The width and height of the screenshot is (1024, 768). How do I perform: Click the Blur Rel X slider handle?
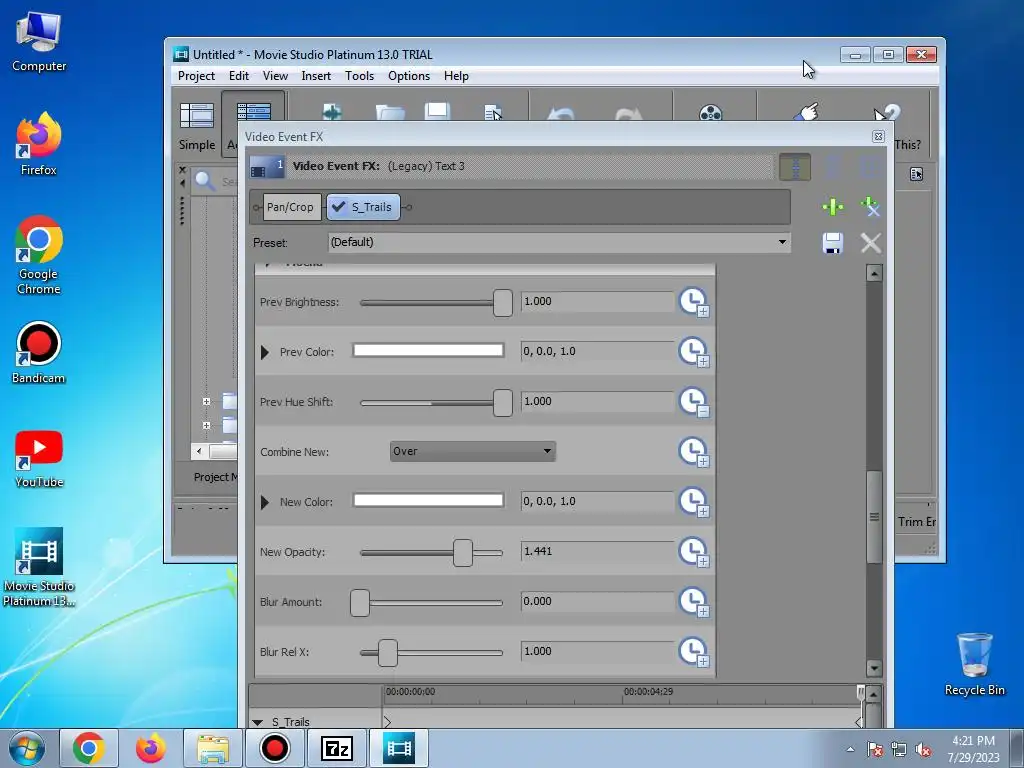click(388, 653)
